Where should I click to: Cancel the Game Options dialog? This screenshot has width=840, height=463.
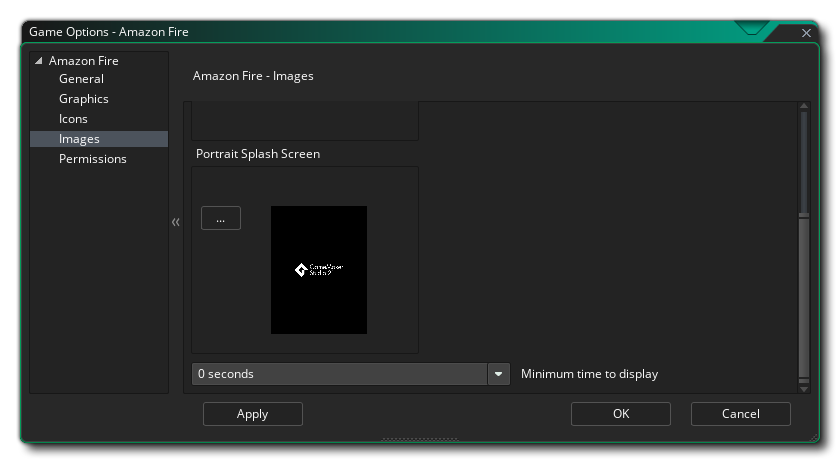pyautogui.click(x=741, y=414)
